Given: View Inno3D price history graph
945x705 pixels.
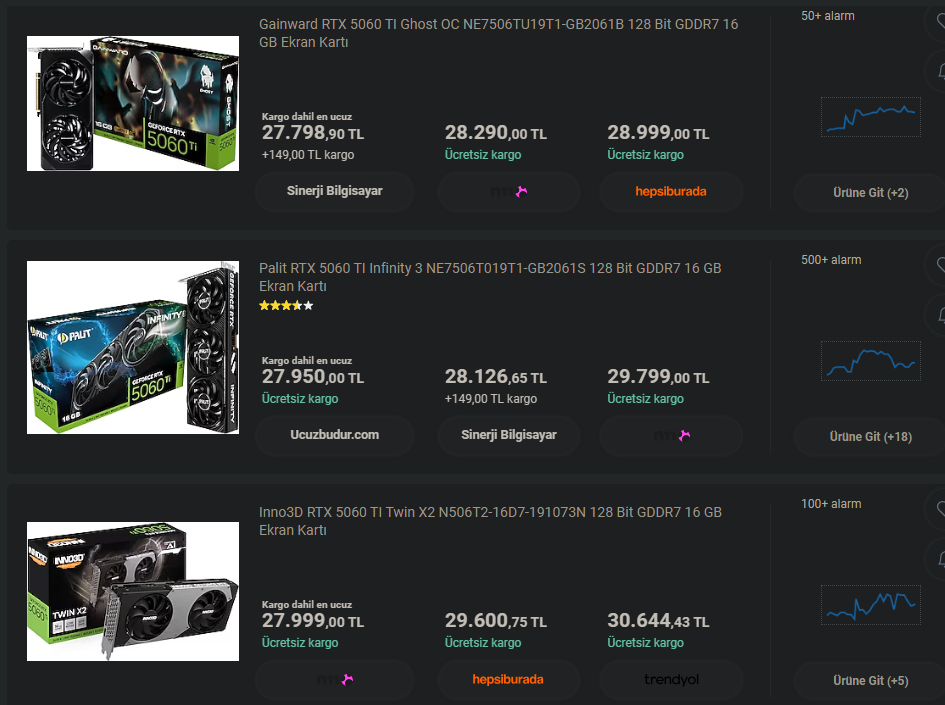Looking at the screenshot, I should pos(871,605).
